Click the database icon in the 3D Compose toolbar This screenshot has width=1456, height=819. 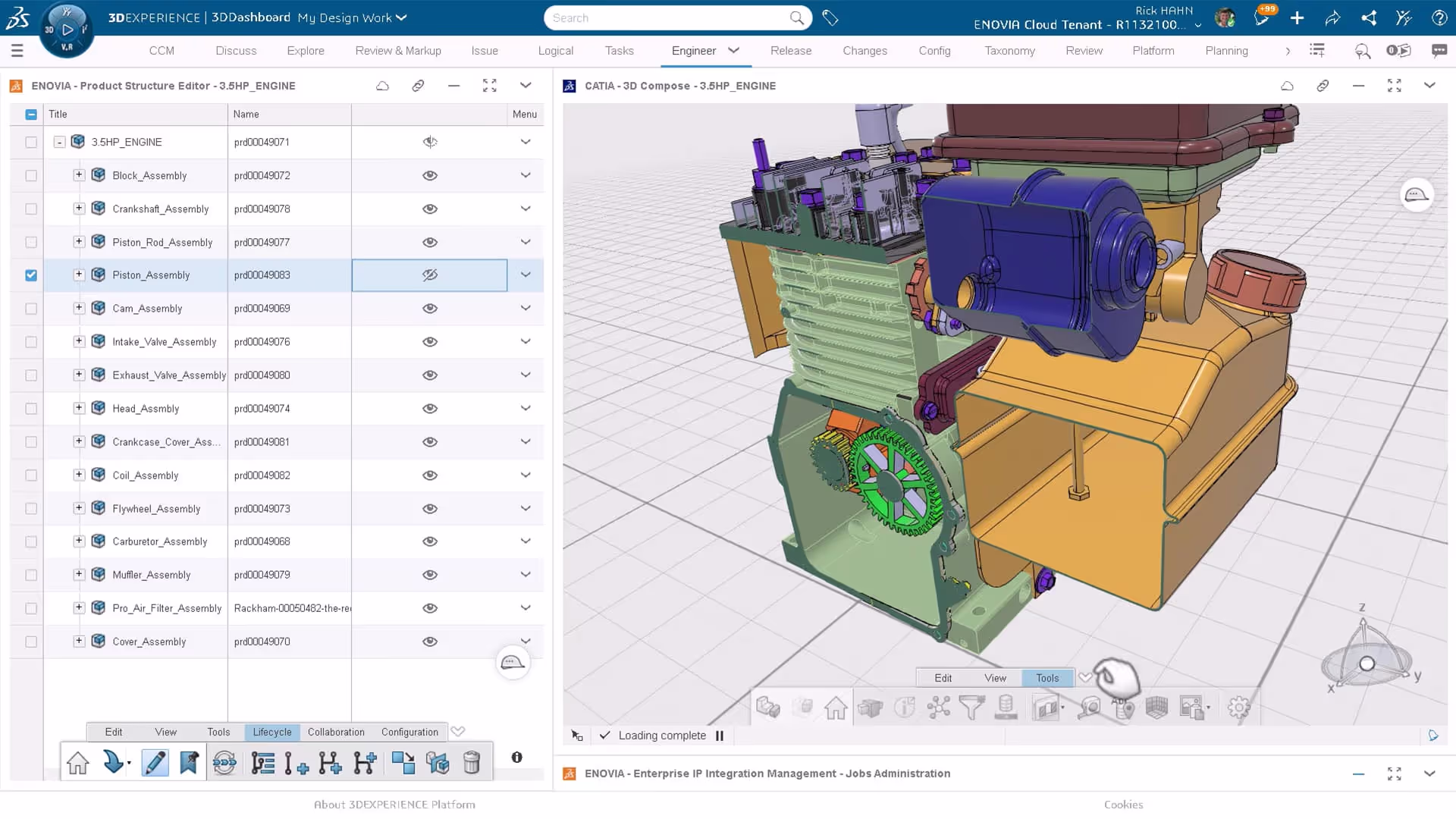[x=1006, y=708]
